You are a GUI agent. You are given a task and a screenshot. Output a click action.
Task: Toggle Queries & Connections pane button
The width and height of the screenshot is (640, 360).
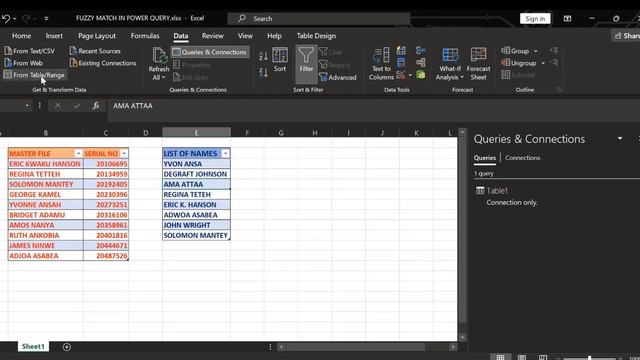[x=210, y=52]
